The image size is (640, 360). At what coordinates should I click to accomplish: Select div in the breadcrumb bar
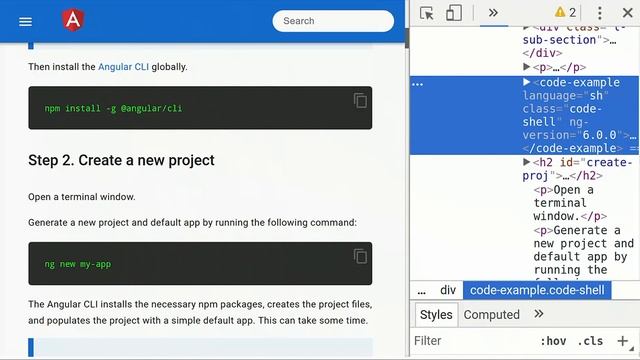click(x=448, y=290)
